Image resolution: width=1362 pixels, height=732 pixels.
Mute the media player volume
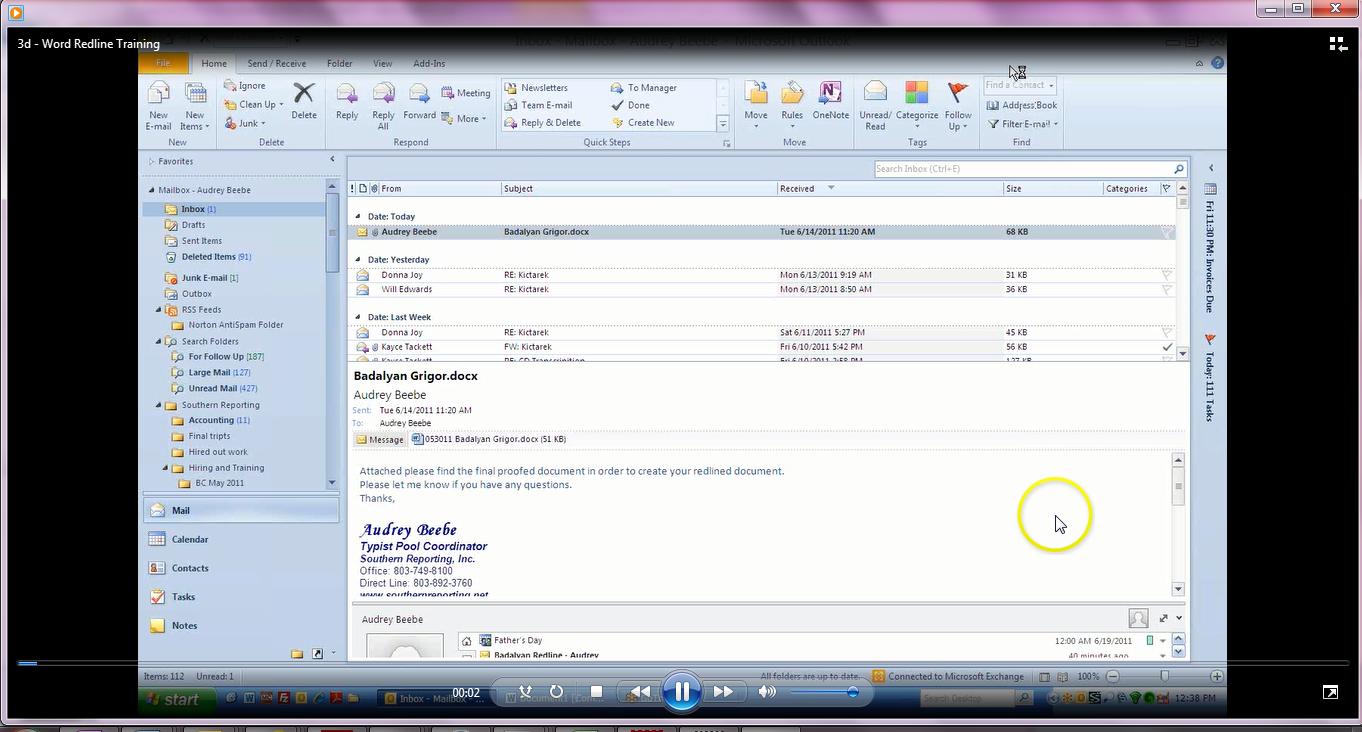767,691
